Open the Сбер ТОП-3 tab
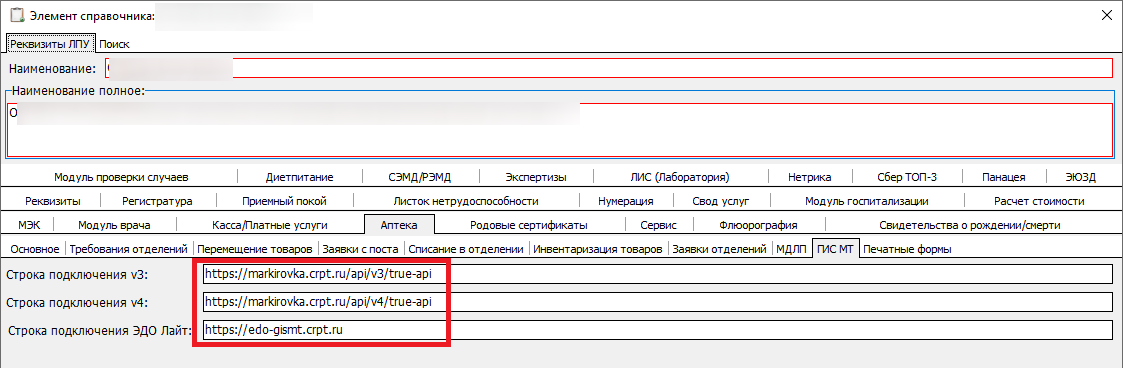This screenshot has height=368, width=1123. point(907,177)
